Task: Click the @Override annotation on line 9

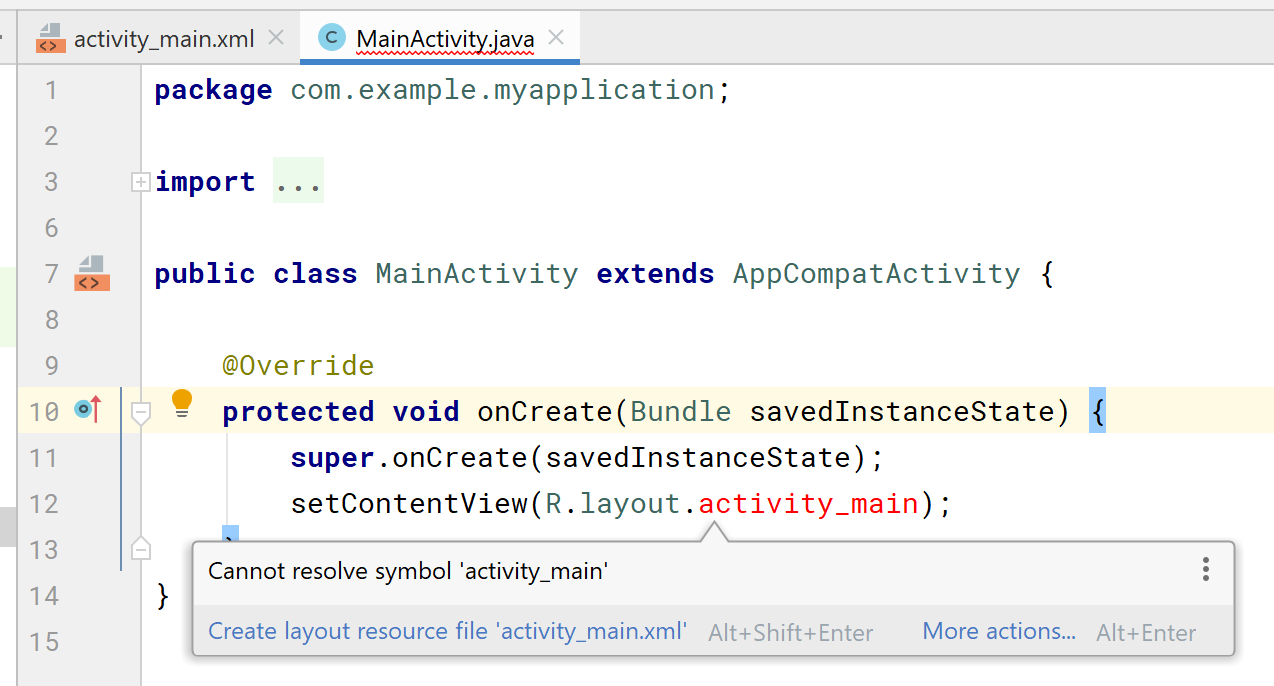Action: 298,366
